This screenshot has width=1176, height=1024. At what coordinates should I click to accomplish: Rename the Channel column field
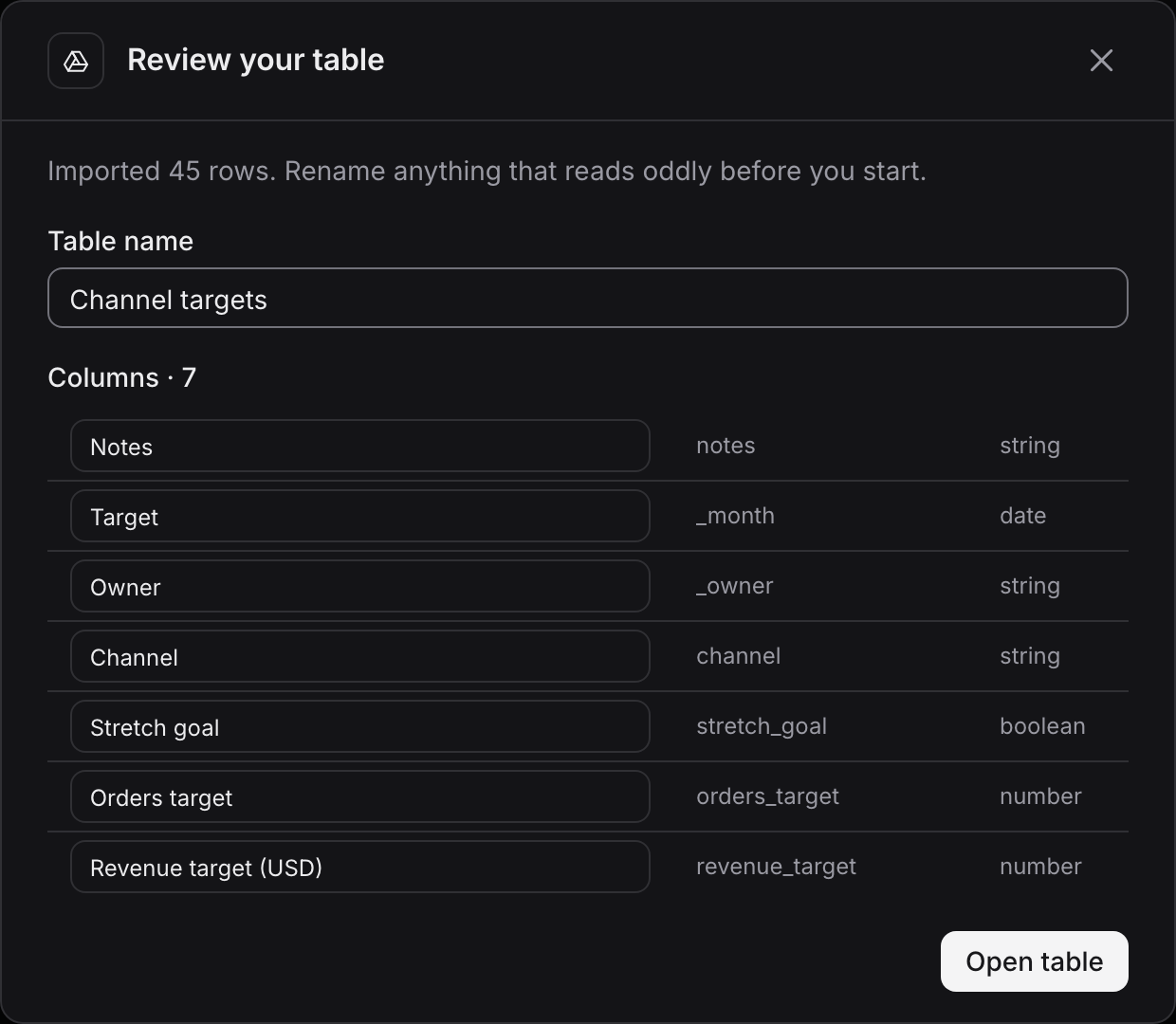pyautogui.click(x=360, y=656)
